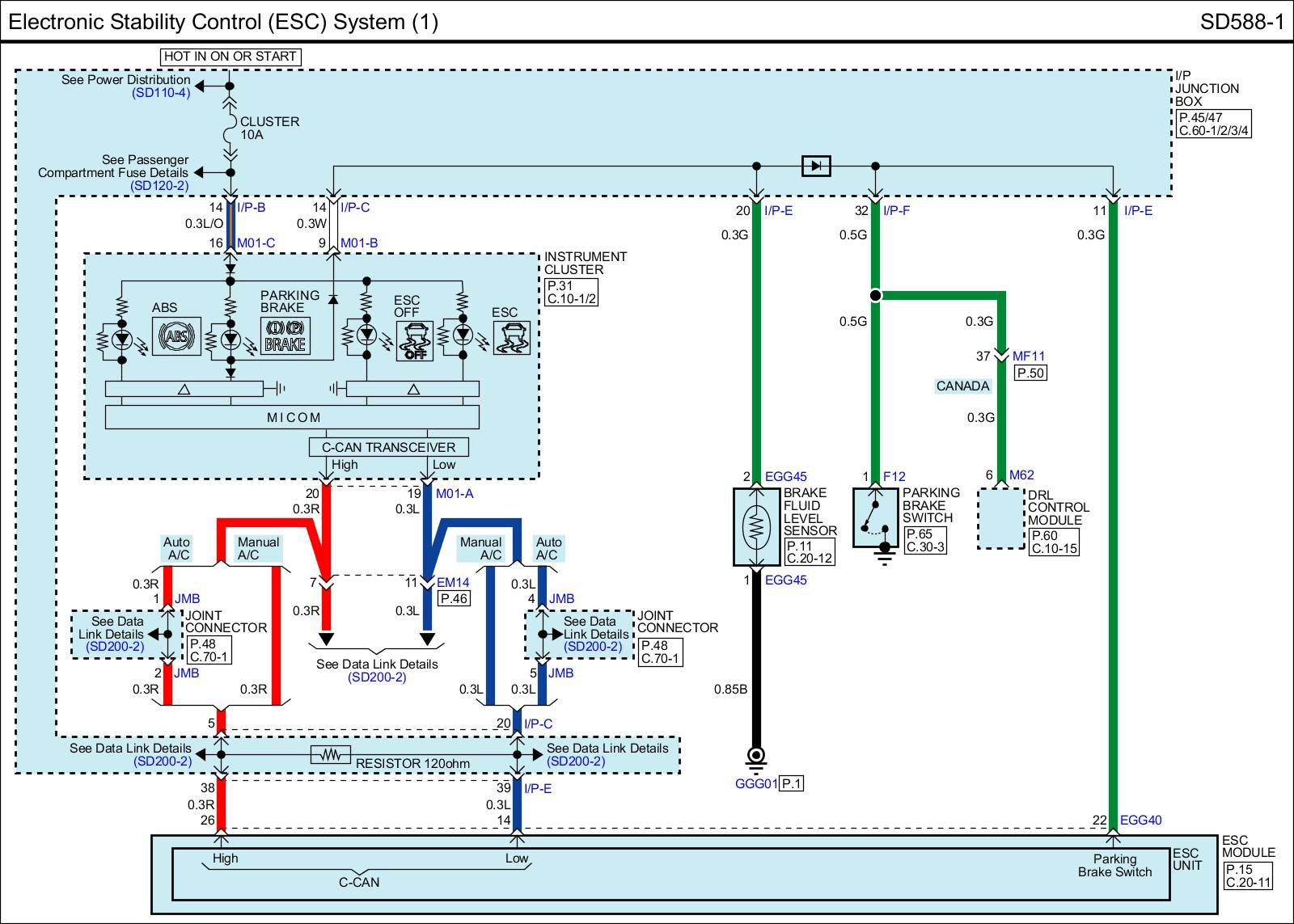1294x924 pixels.
Task: Click the C-CAN TRANSCEIVER block
Action: [388, 447]
